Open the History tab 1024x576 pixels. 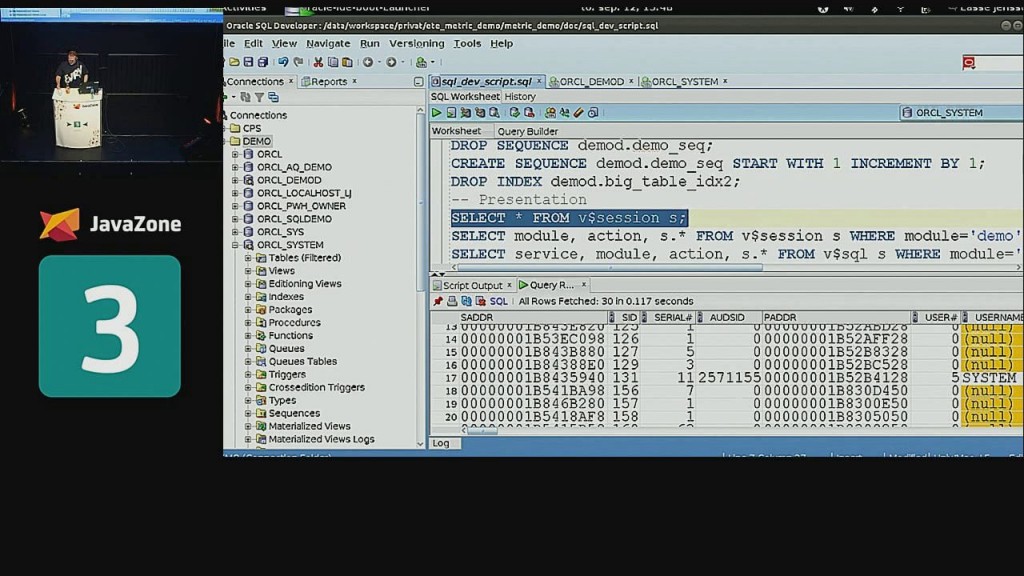(520, 97)
